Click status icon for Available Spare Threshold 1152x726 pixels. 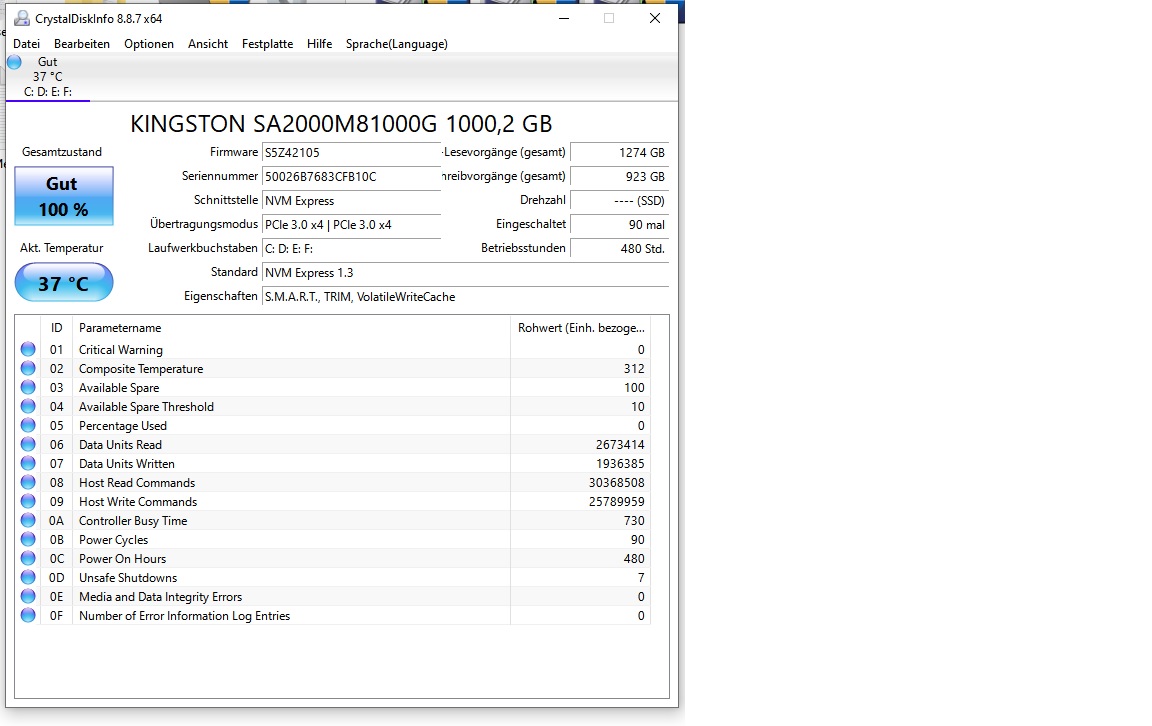coord(28,406)
